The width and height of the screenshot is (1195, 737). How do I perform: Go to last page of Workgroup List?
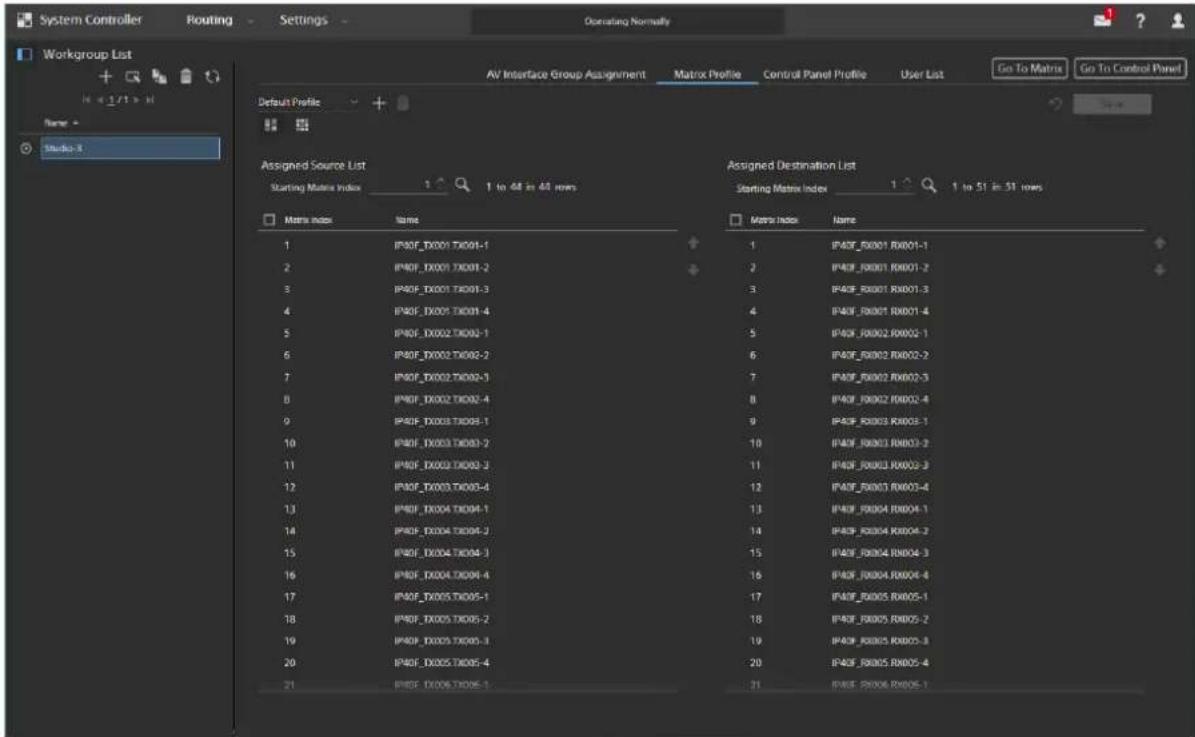(149, 100)
